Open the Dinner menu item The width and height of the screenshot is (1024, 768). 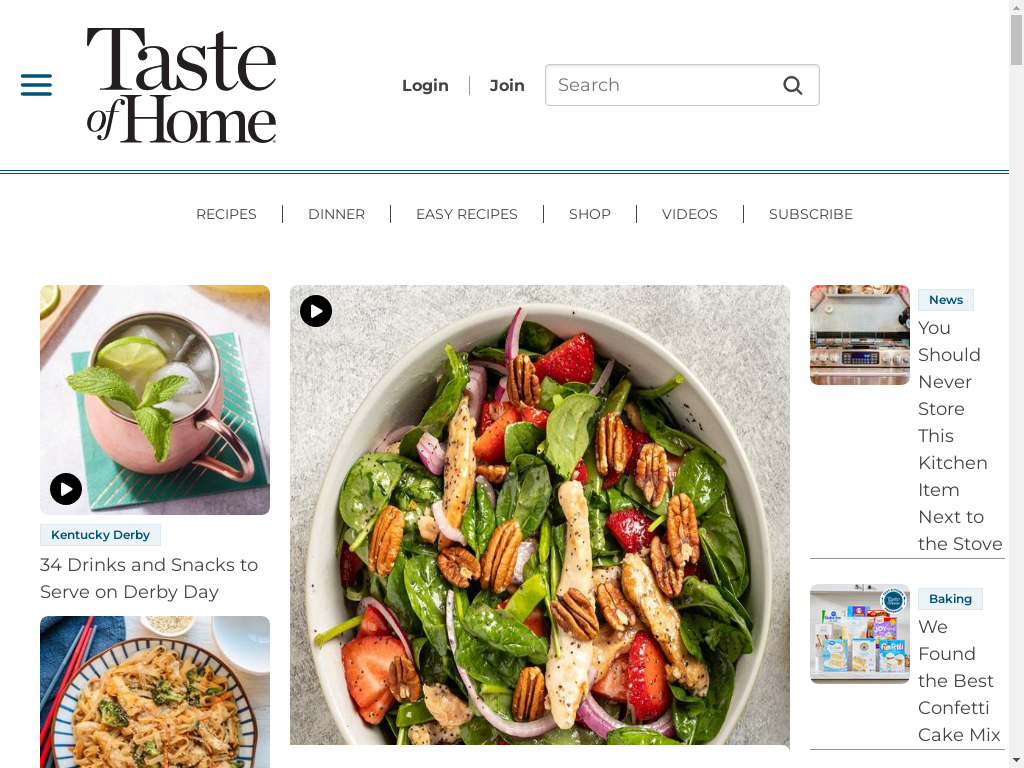(x=336, y=214)
